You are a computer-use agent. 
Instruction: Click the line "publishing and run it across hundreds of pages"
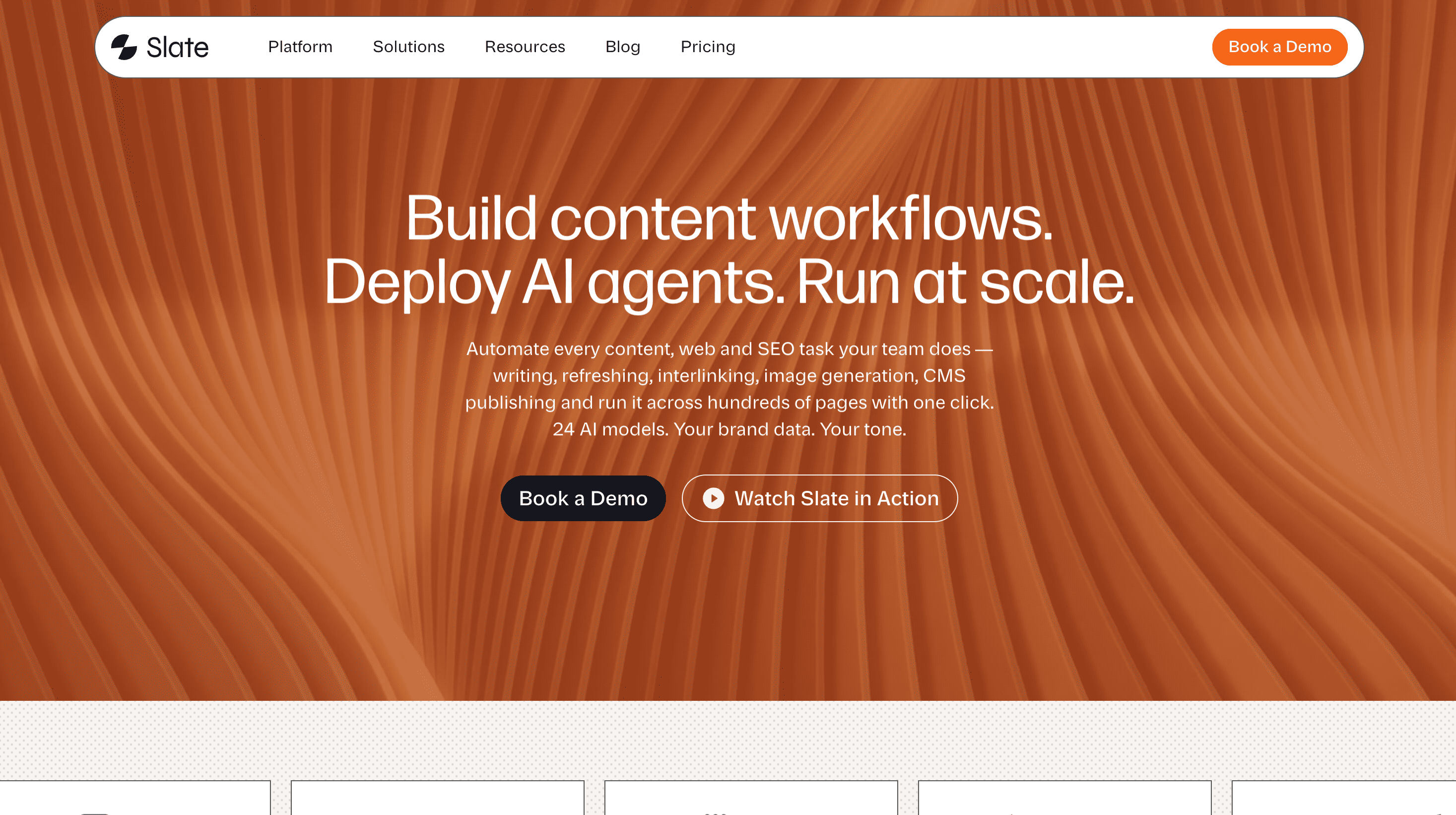666,403
